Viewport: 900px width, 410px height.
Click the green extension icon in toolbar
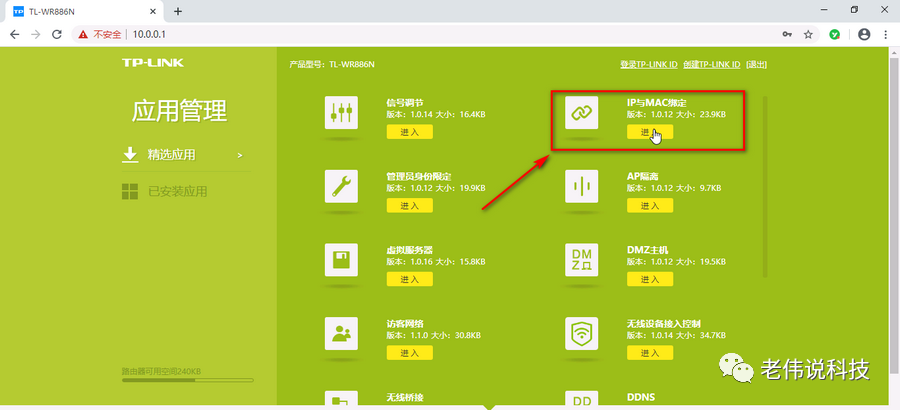click(x=835, y=34)
